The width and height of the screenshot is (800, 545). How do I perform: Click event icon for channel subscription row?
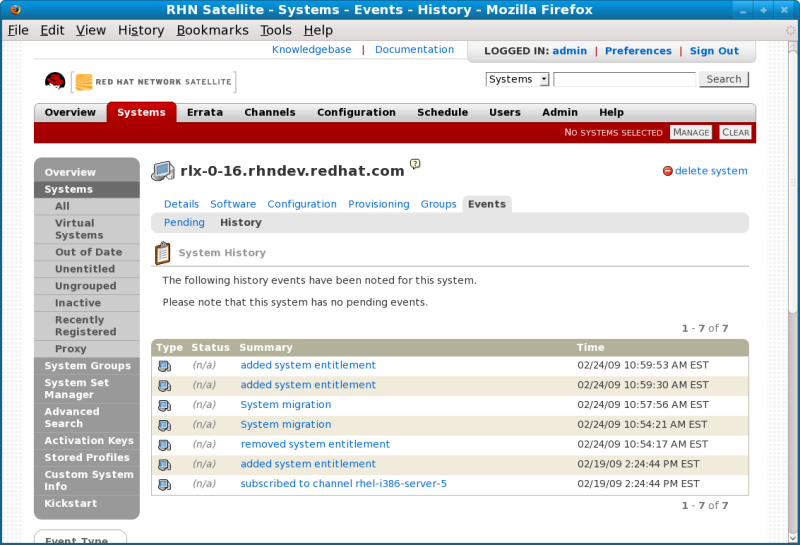[x=164, y=485]
